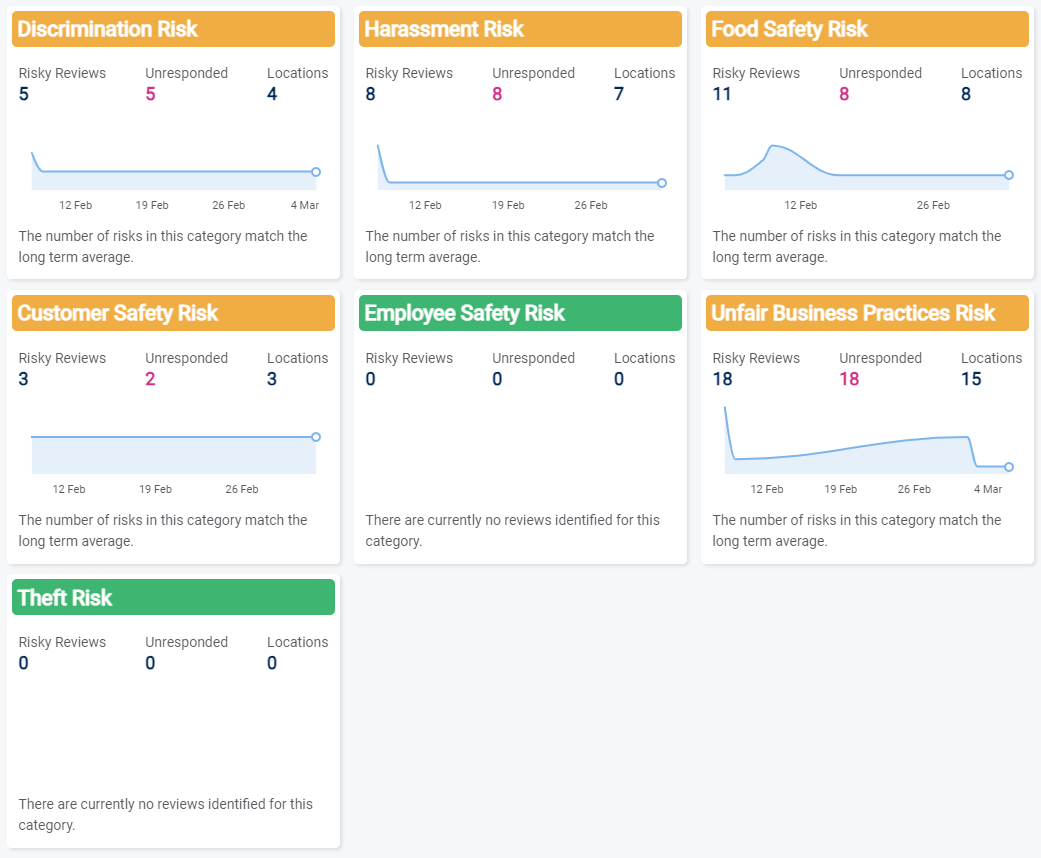The image size is (1041, 858).
Task: View the 7 locations in Harassment Risk
Action: click(619, 94)
